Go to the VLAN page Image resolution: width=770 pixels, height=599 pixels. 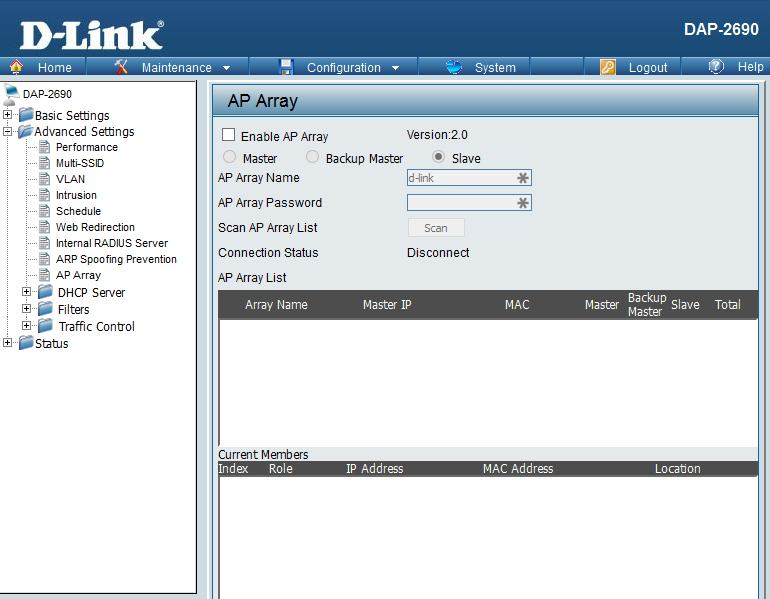(70, 179)
